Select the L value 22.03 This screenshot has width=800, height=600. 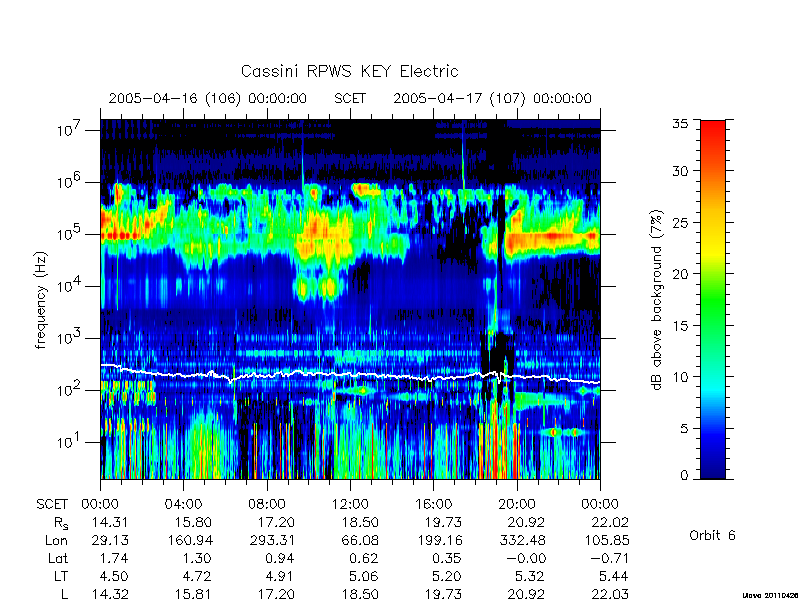coord(609,594)
